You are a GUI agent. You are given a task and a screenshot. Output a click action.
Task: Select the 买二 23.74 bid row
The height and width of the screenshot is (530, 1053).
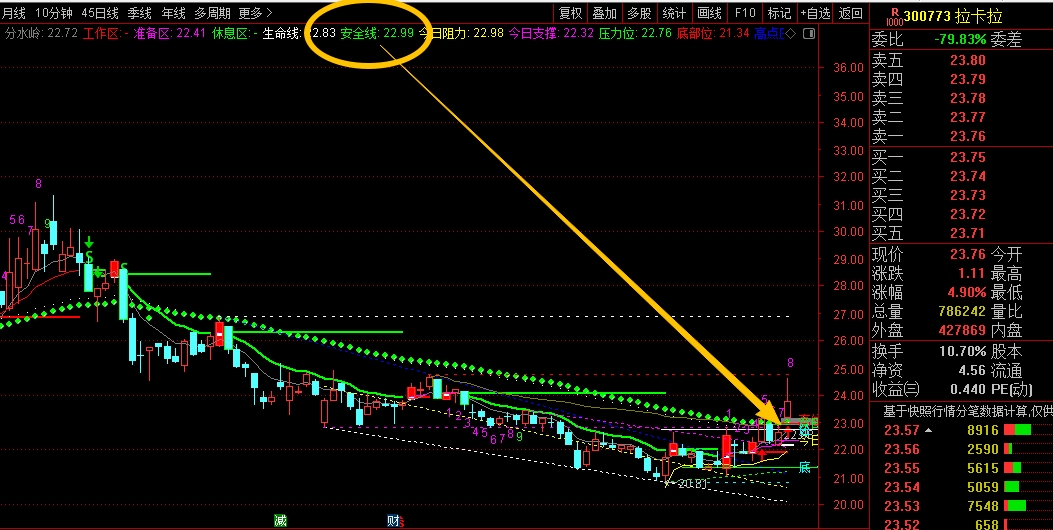961,176
